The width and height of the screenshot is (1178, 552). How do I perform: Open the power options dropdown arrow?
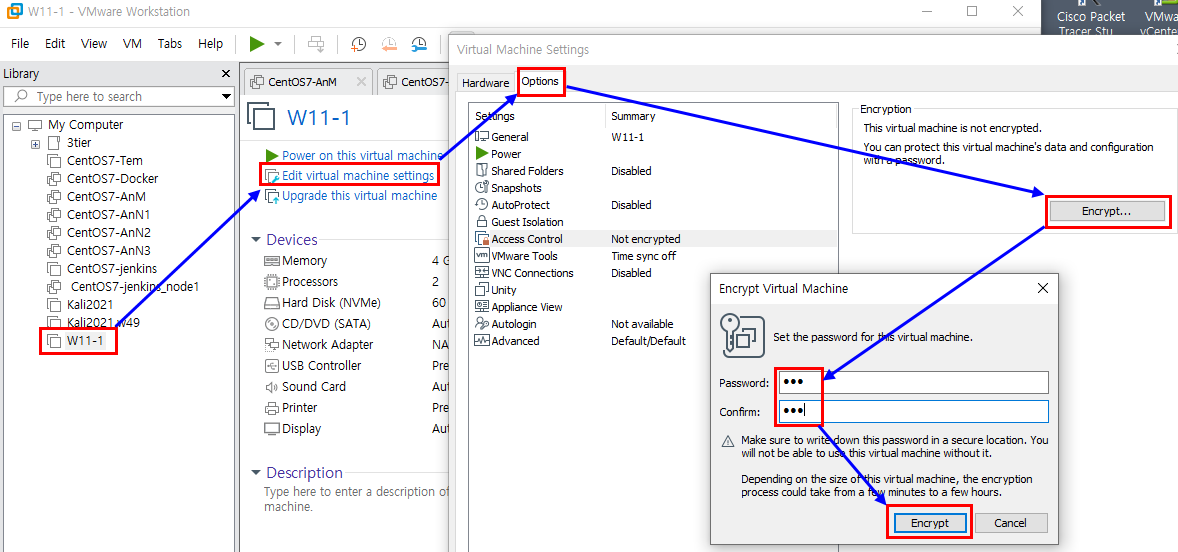coord(278,44)
